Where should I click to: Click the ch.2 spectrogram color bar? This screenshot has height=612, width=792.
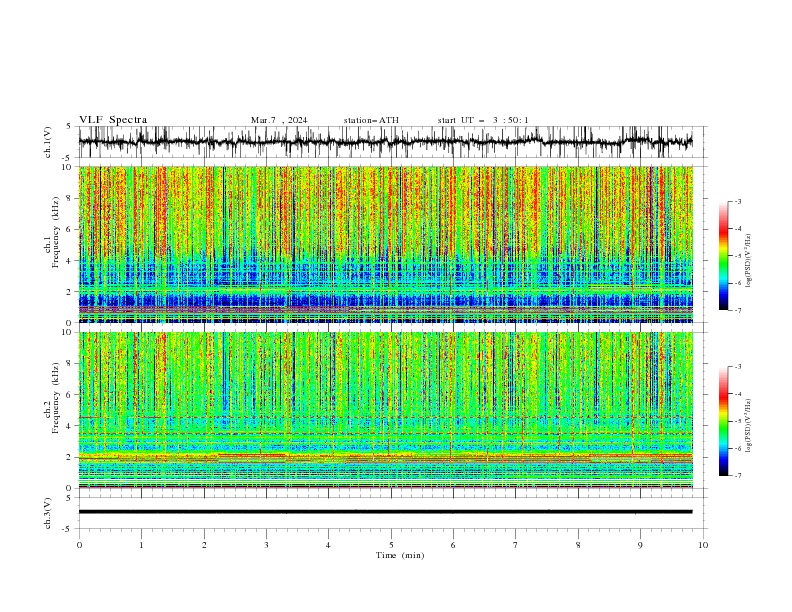[723, 421]
